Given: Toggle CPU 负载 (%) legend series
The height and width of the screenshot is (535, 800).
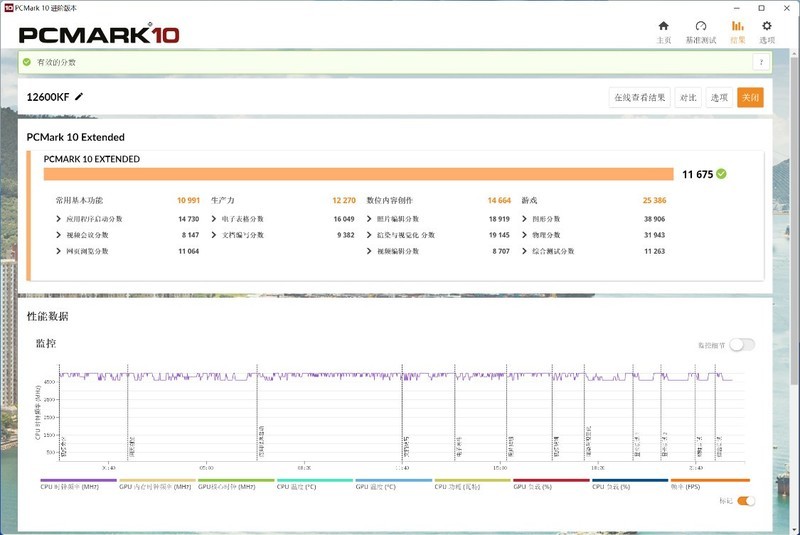Looking at the screenshot, I should [630, 484].
